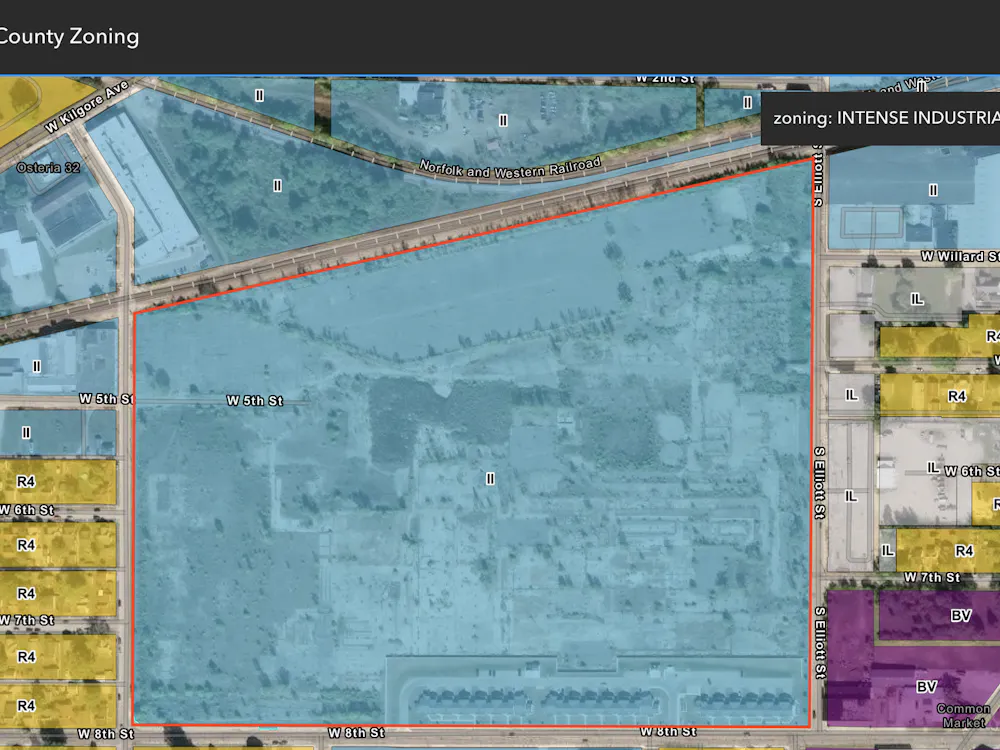Select the R4 label just above left W 8th St
Viewport: 1000px width, 750px height.
pyautogui.click(x=26, y=705)
